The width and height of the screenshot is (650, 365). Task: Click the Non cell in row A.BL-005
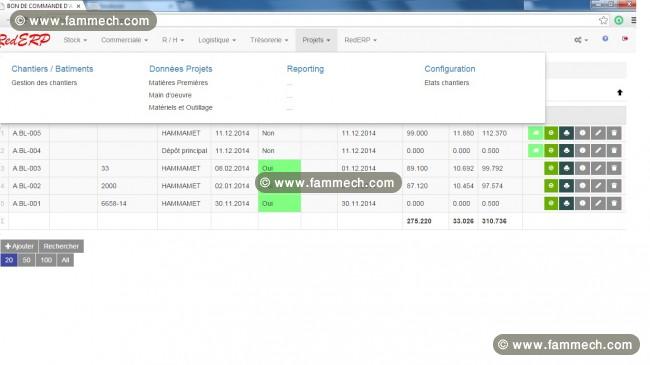click(279, 133)
